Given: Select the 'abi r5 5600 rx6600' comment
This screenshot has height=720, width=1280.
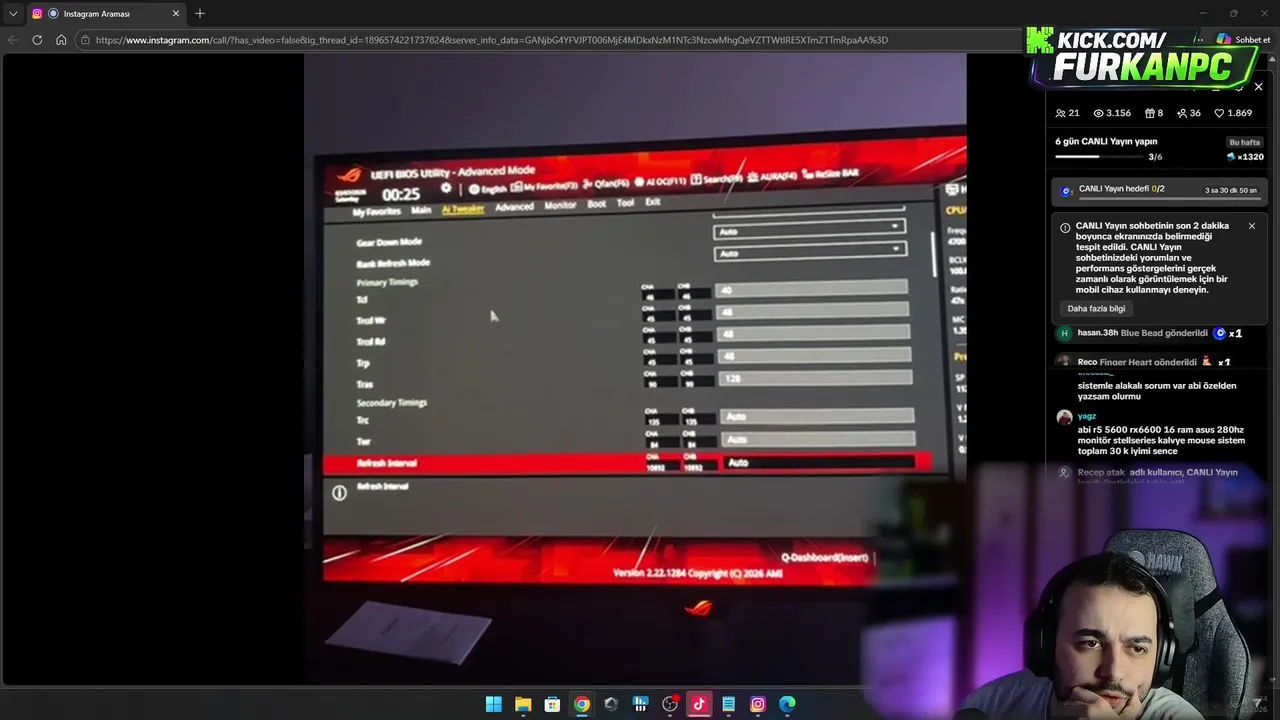Looking at the screenshot, I should (1161, 440).
